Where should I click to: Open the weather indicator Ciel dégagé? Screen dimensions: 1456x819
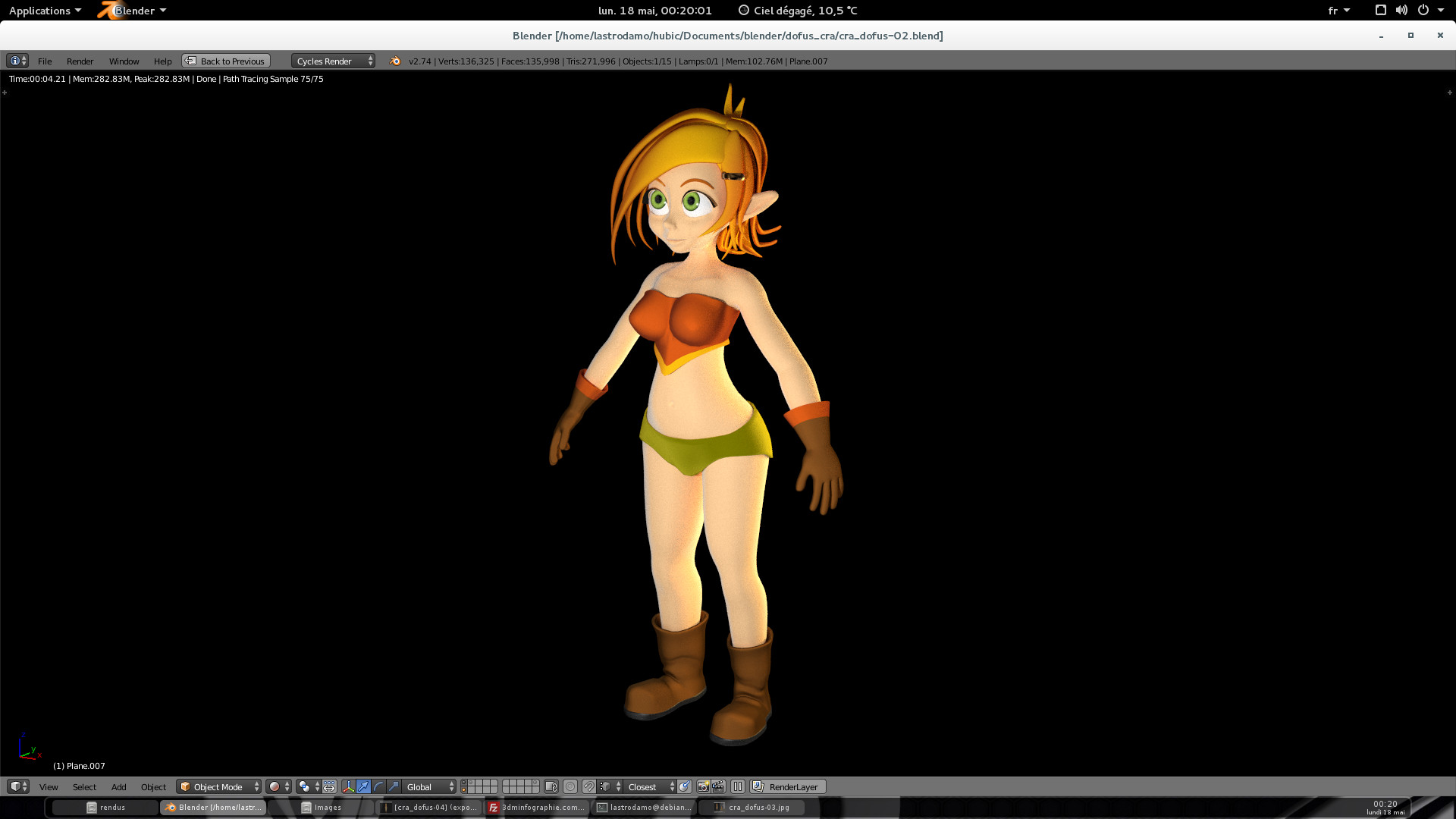click(798, 10)
